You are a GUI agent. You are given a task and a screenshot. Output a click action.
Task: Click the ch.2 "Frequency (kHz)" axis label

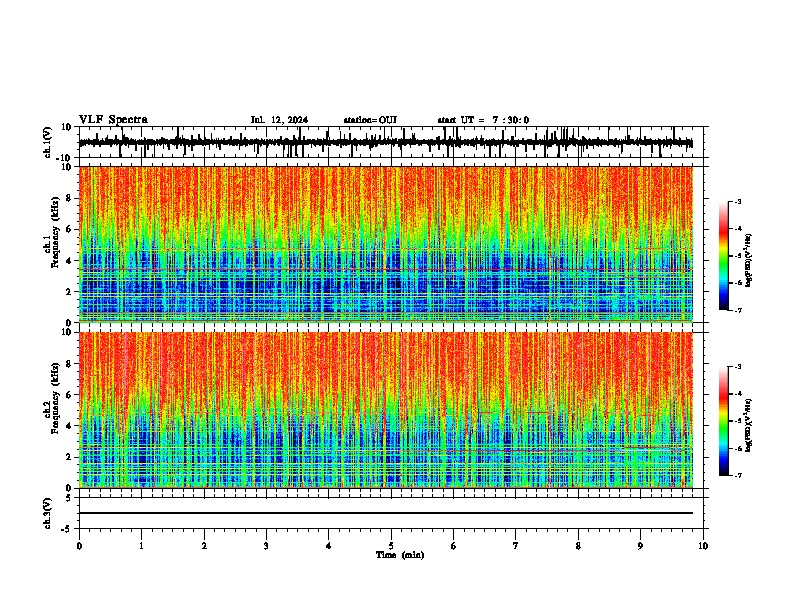pyautogui.click(x=55, y=398)
